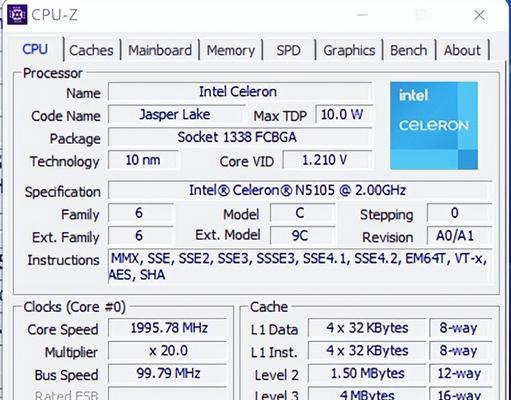Click the Level 2 associativity 12-way

pyautogui.click(x=460, y=373)
